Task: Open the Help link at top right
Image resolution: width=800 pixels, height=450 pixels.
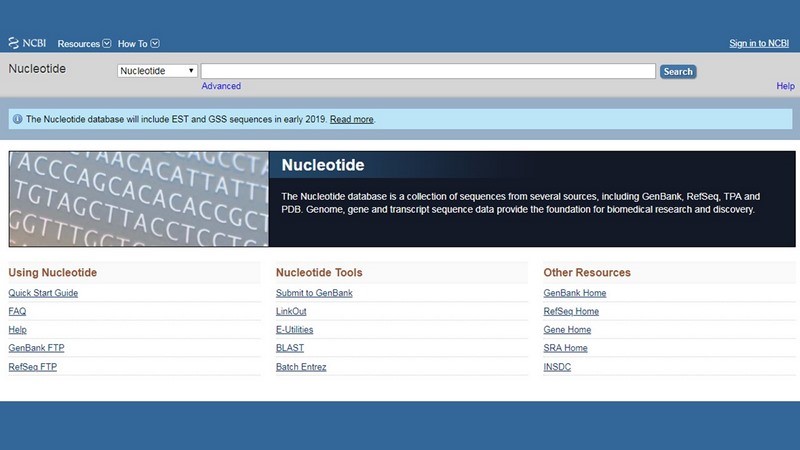Action: [785, 86]
